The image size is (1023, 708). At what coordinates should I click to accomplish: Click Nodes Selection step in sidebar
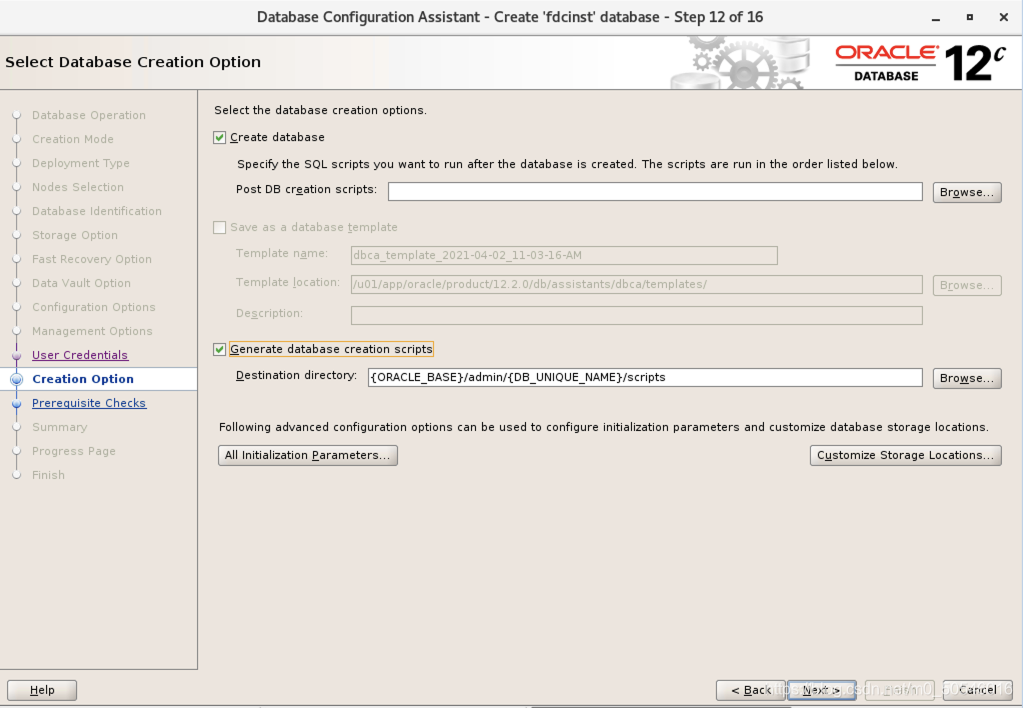pos(78,187)
